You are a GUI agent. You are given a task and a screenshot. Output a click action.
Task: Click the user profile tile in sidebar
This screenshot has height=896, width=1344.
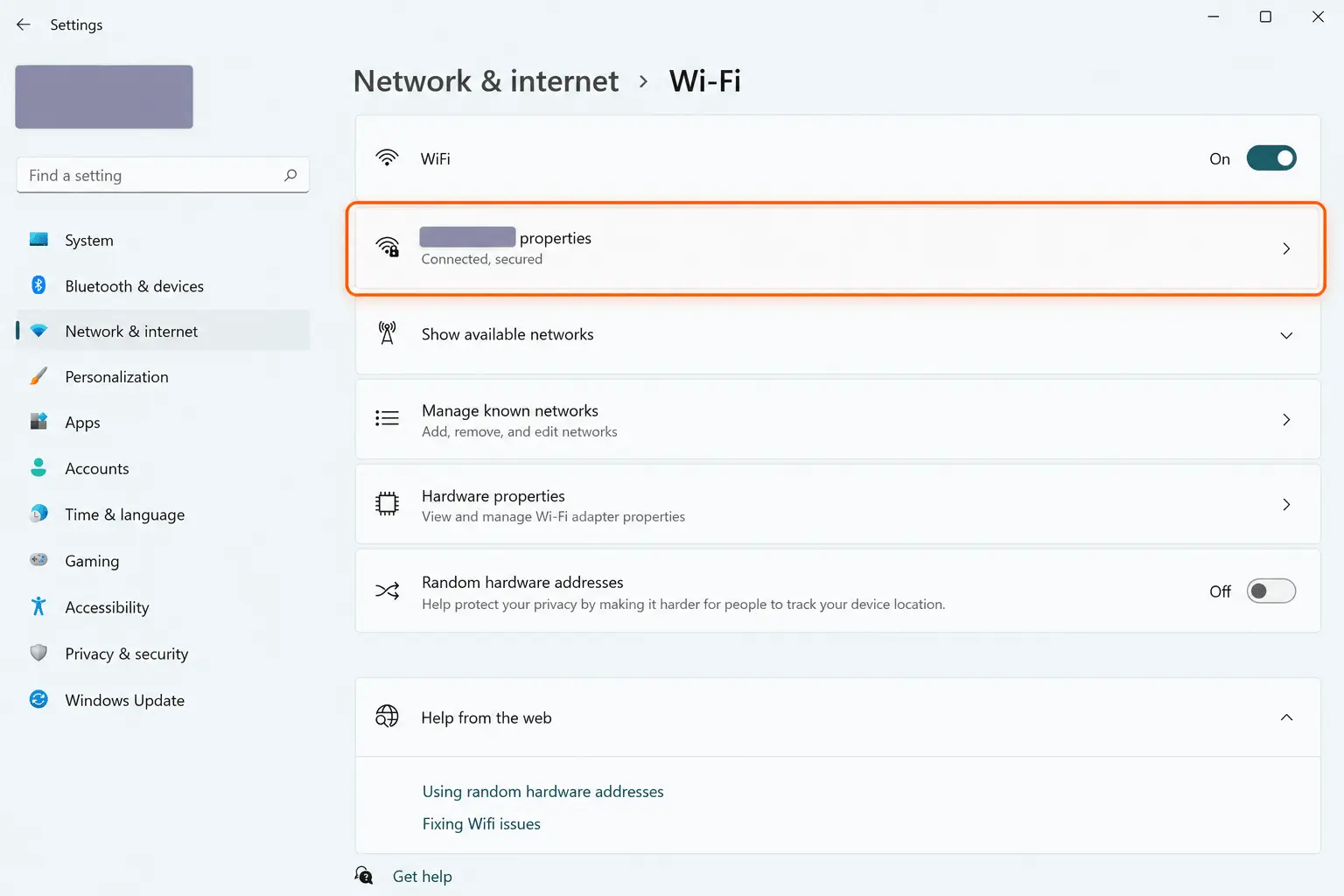click(x=104, y=96)
